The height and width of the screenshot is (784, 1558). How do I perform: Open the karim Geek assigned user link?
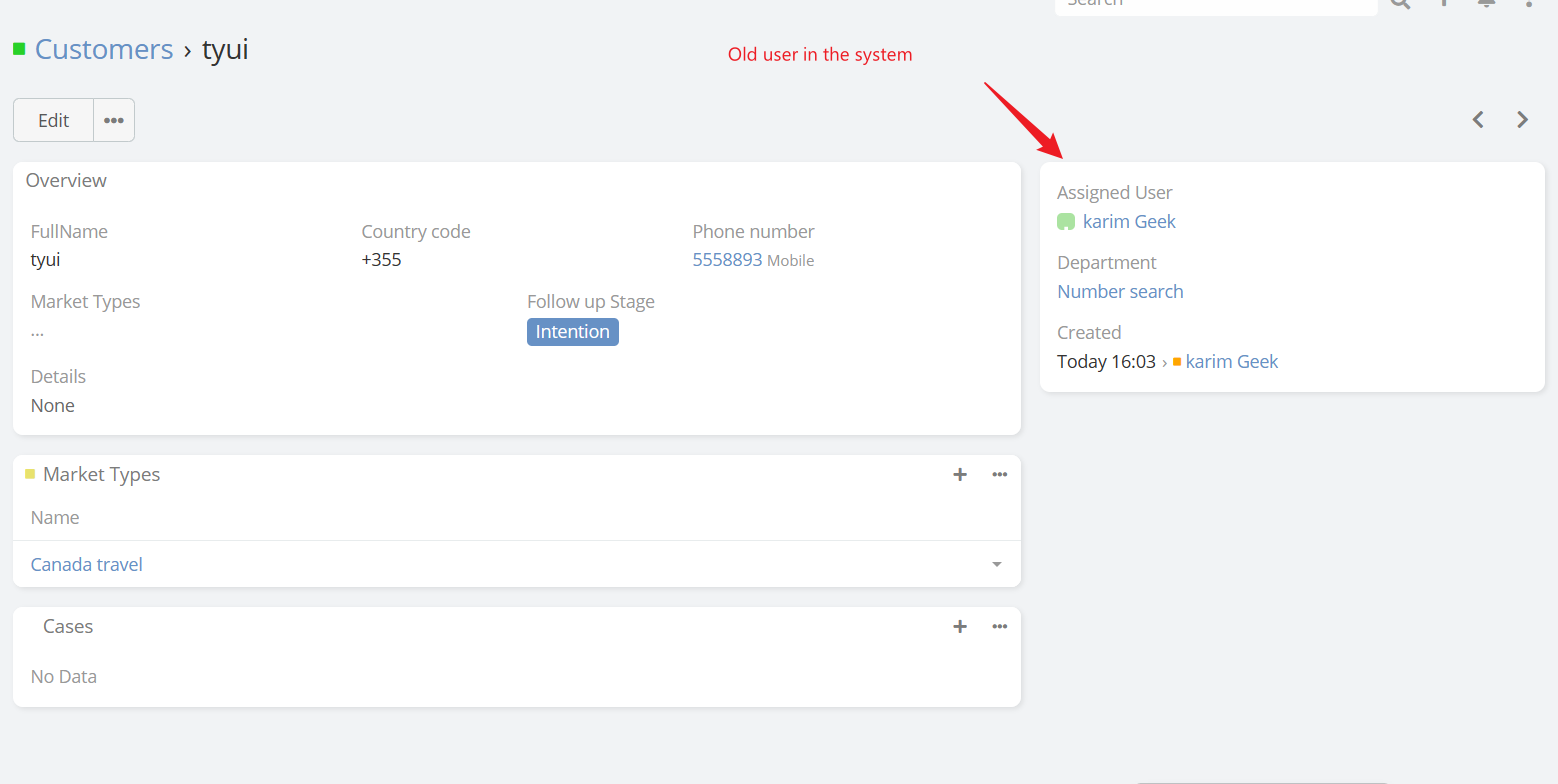point(1129,222)
